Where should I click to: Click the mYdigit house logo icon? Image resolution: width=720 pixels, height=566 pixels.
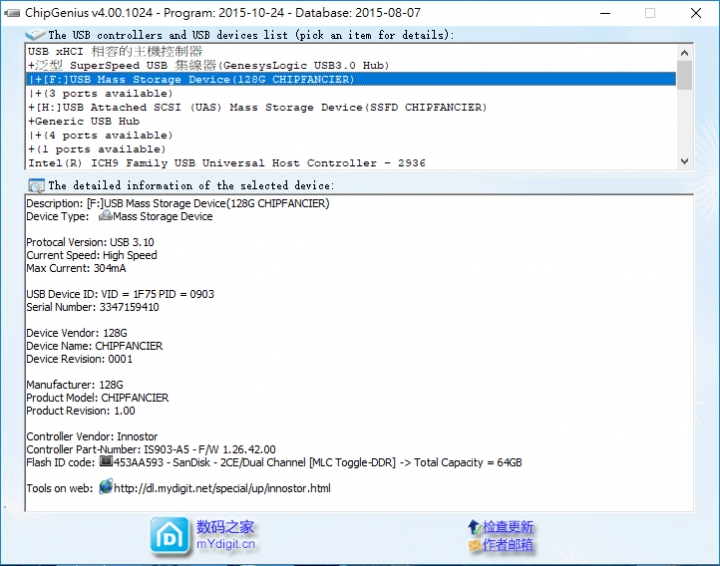(x=169, y=535)
